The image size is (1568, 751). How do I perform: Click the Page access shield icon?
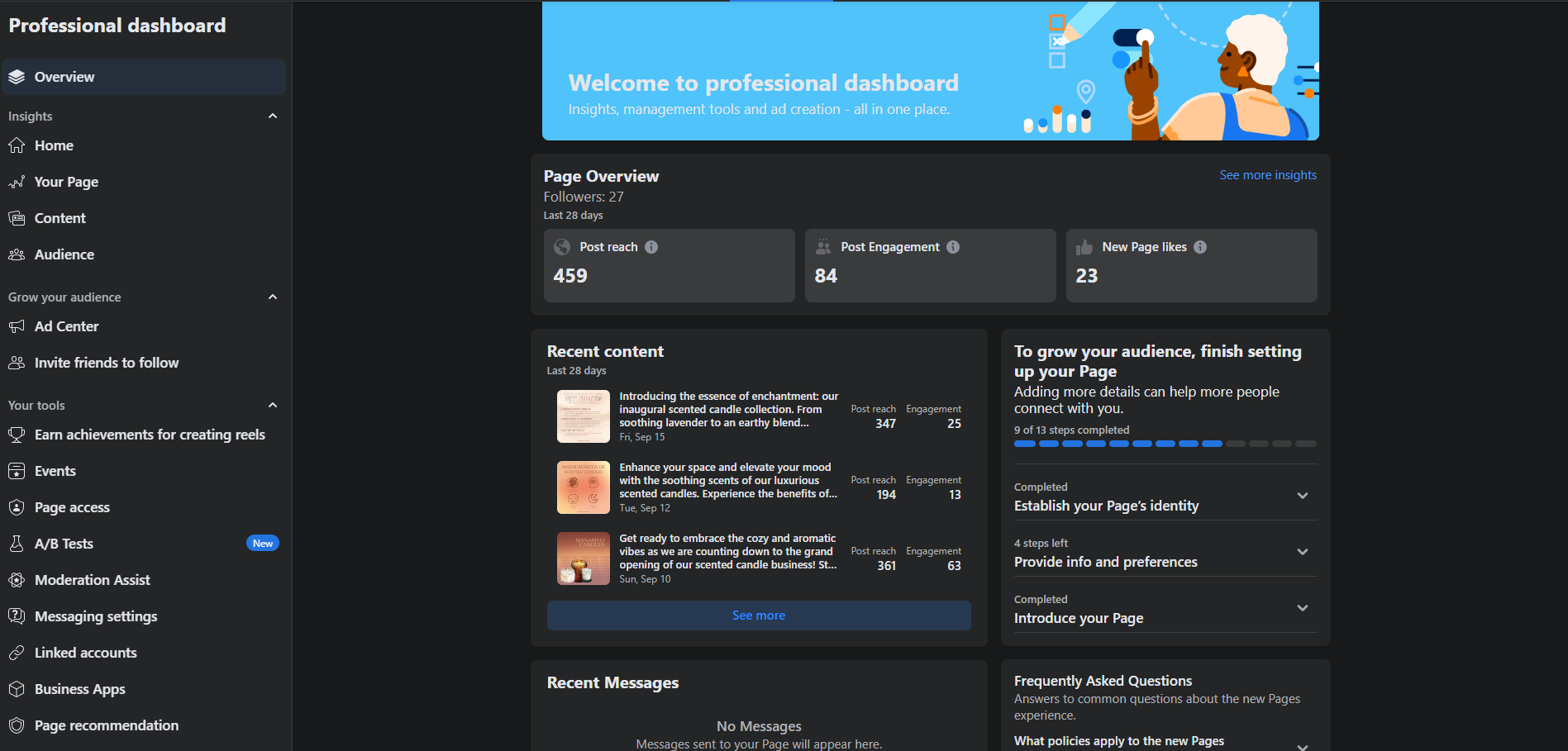point(17,507)
